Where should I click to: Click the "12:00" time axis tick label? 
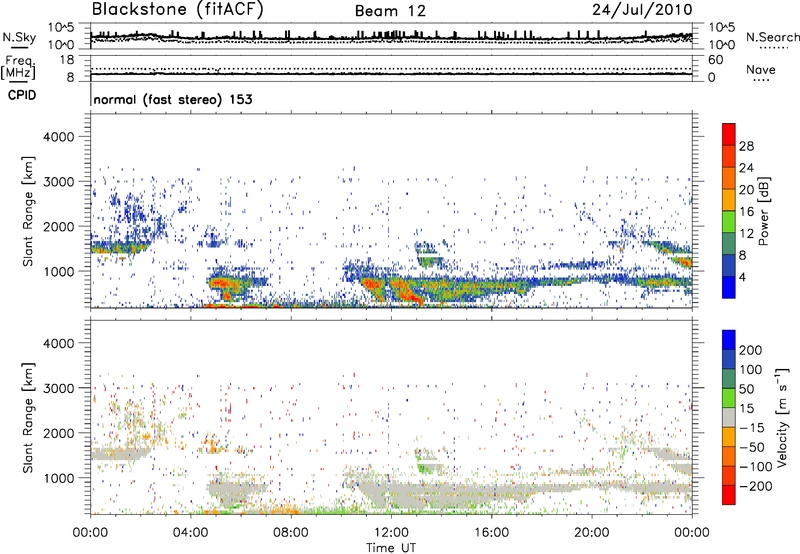pos(391,533)
